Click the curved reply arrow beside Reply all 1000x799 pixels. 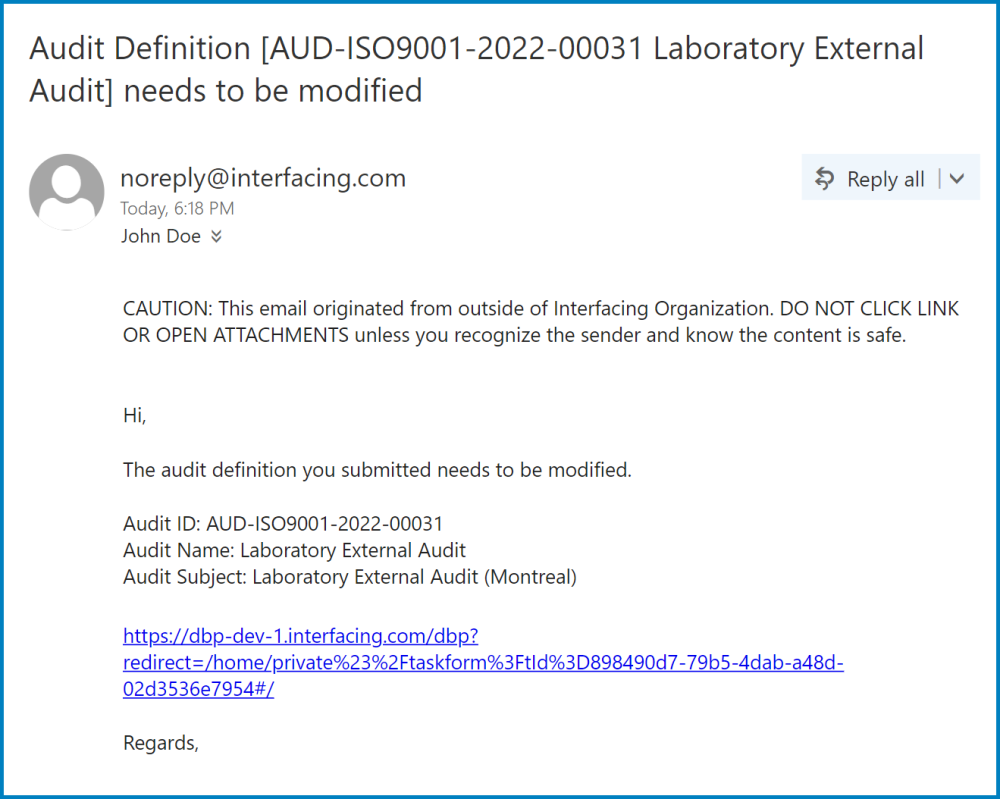click(x=824, y=178)
